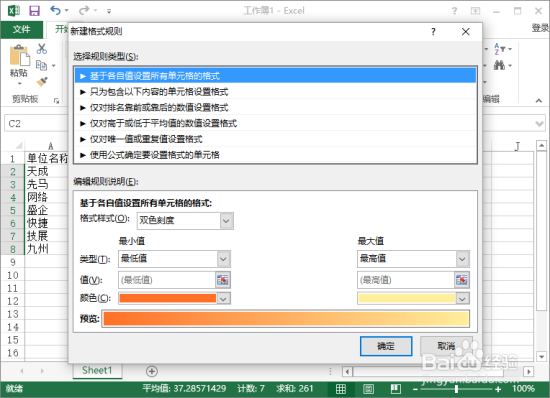Image resolution: width=550 pixels, height=398 pixels.
Task: Click cell containing 天成
Action: [x=47, y=171]
